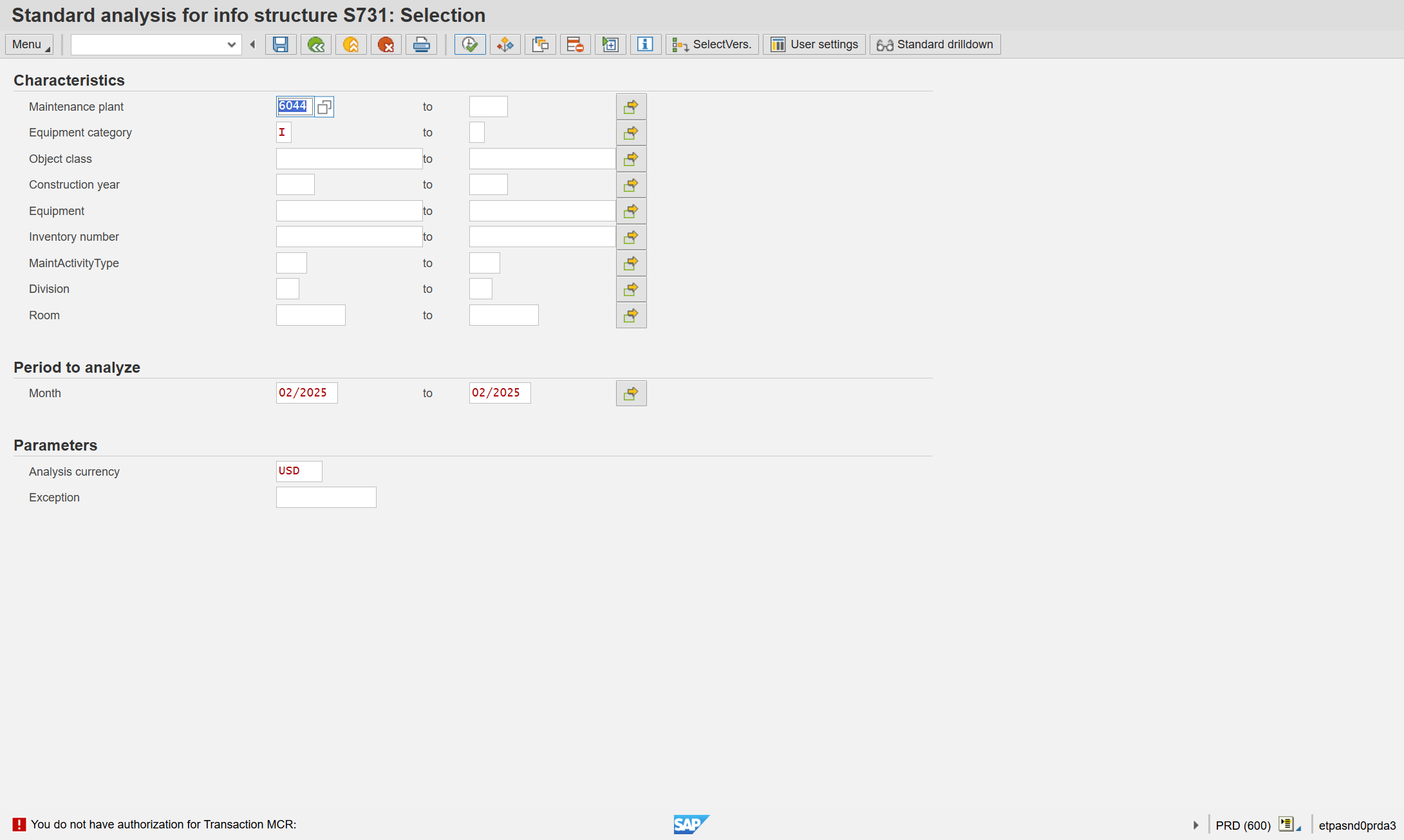The image size is (1404, 840).
Task: Click the yellow Exit icon
Action: tap(351, 44)
